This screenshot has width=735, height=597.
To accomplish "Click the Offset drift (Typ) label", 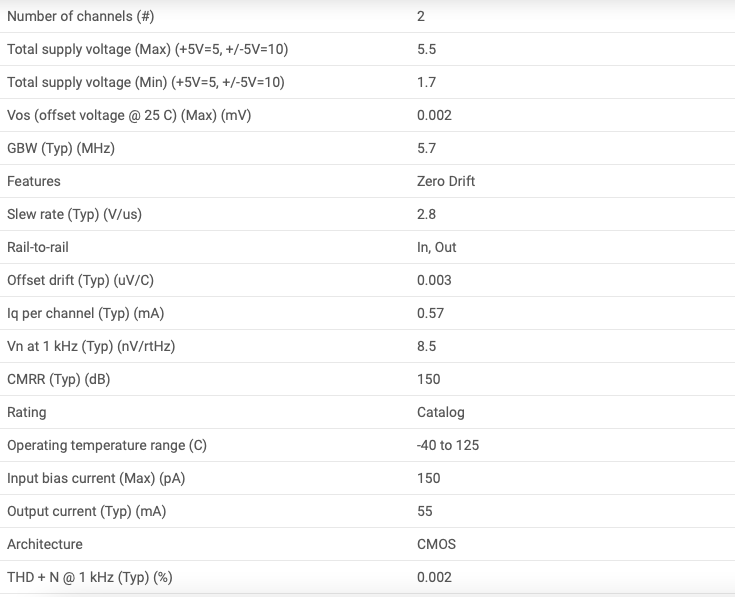I will tap(80, 280).
